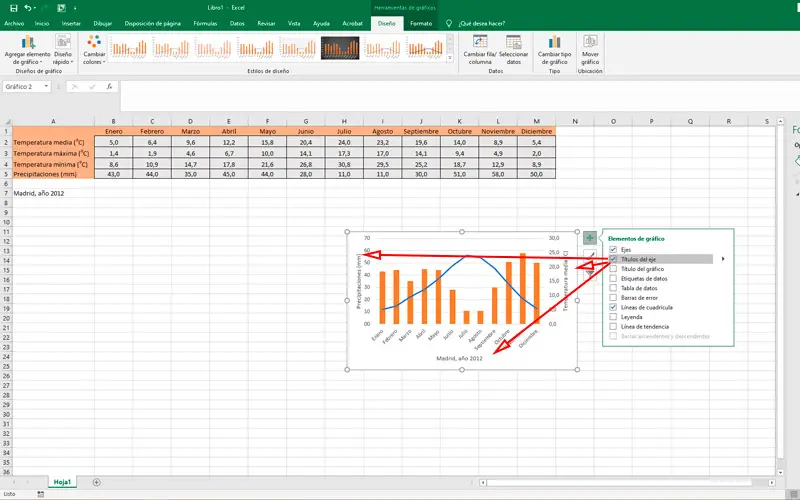Click the 'Septiembre' header cell

click(421, 131)
